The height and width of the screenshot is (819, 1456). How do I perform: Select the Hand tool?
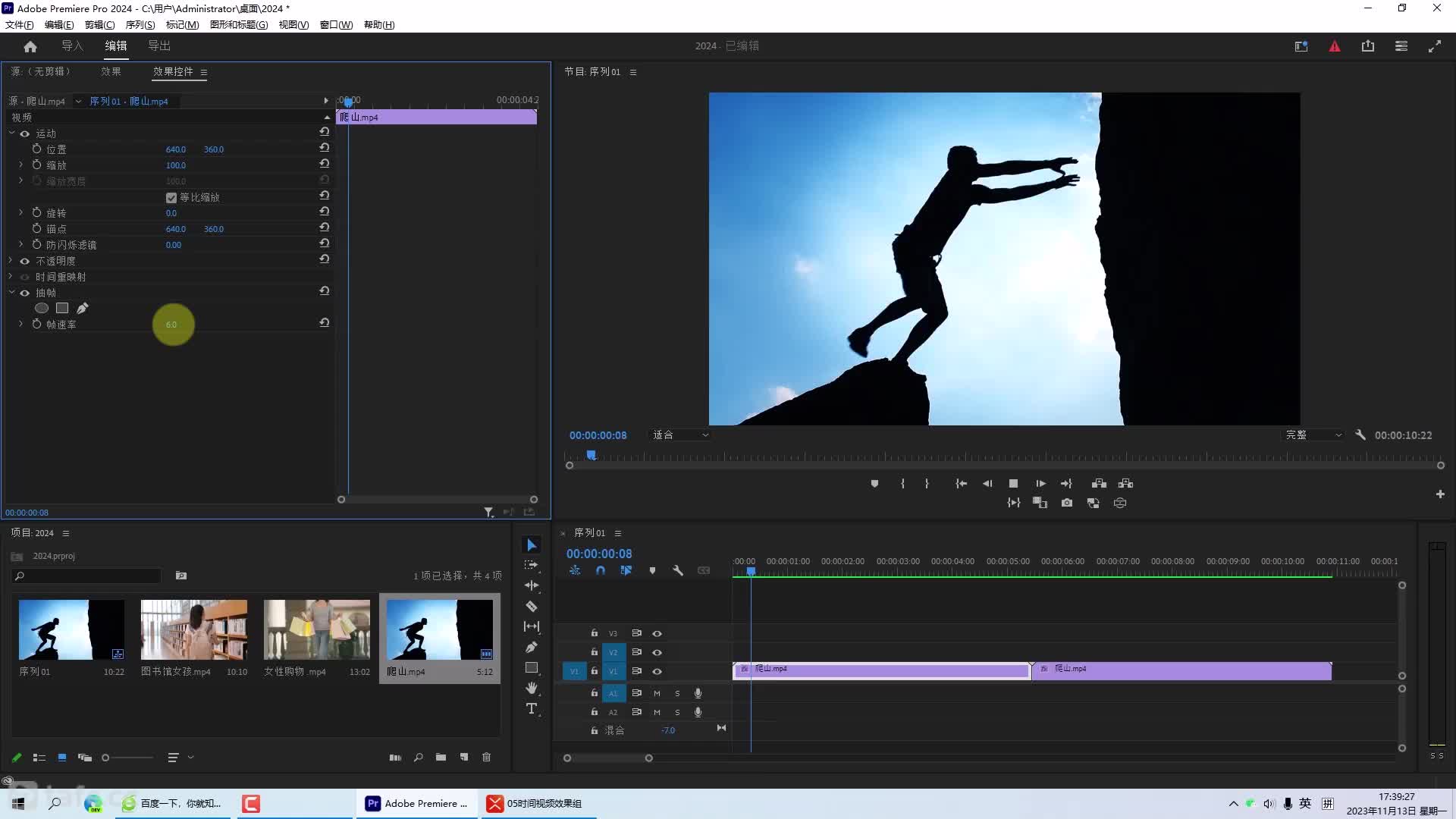point(532,688)
